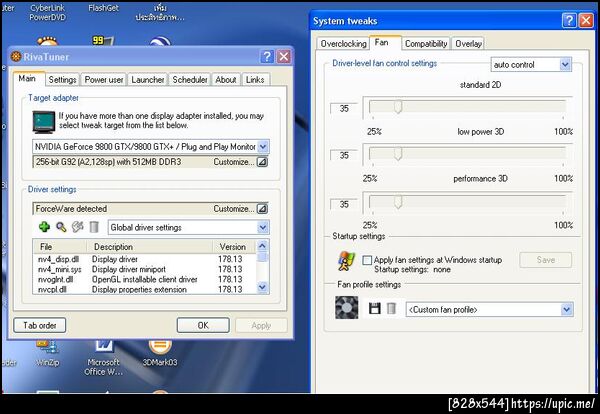Viewport: 600px width, 414px height.
Task: Click the performance 3D value field
Action: tap(344, 204)
